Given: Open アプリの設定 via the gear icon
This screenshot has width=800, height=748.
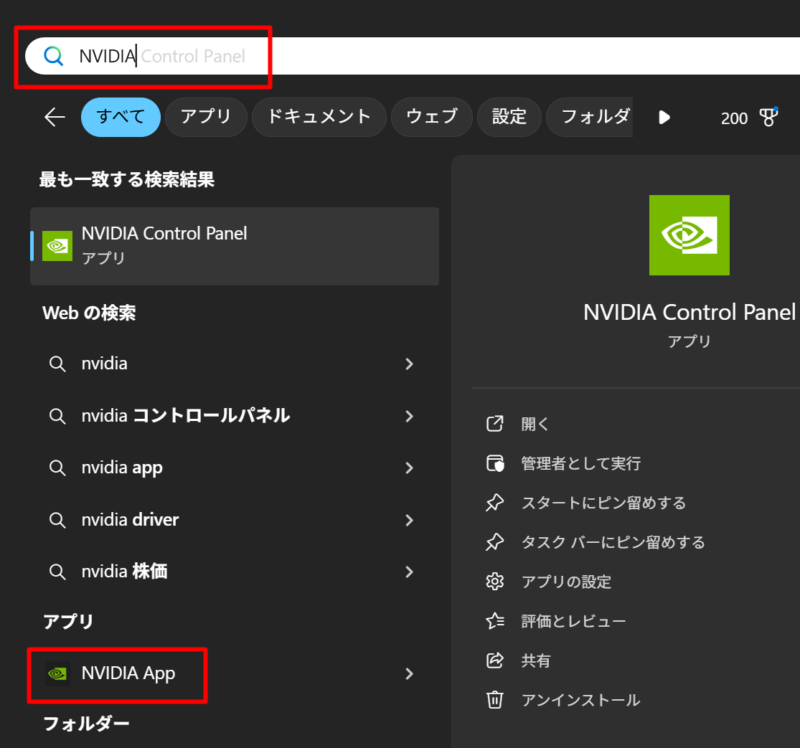Looking at the screenshot, I should (495, 581).
